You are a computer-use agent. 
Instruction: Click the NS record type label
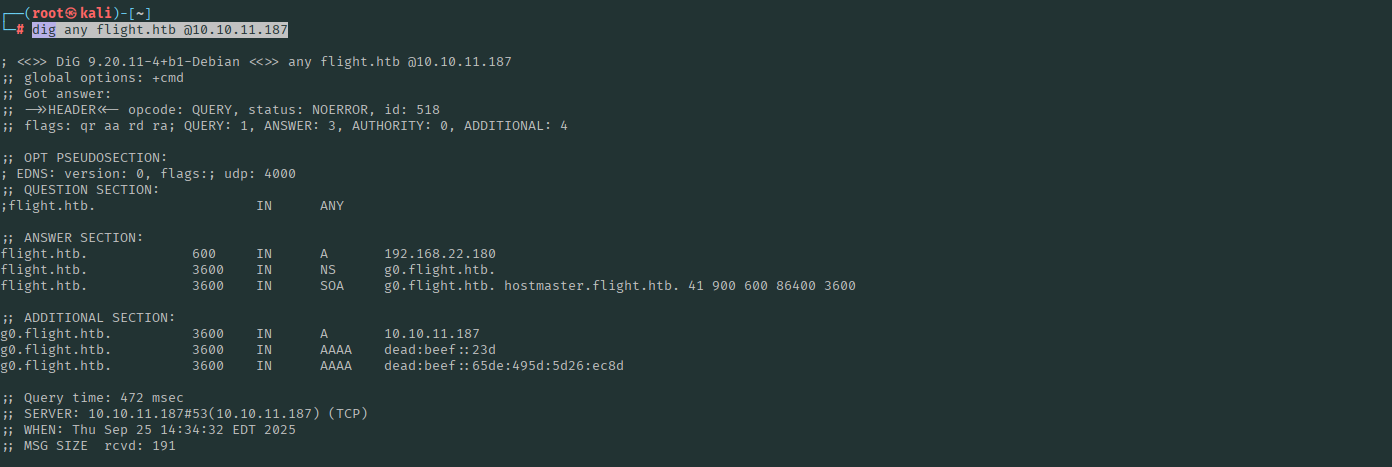pyautogui.click(x=328, y=270)
